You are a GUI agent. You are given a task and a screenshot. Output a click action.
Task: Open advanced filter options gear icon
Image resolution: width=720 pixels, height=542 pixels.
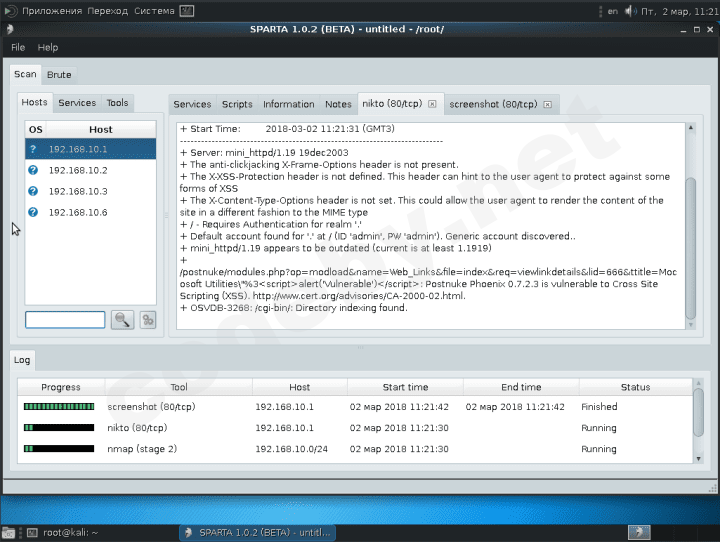(148, 320)
